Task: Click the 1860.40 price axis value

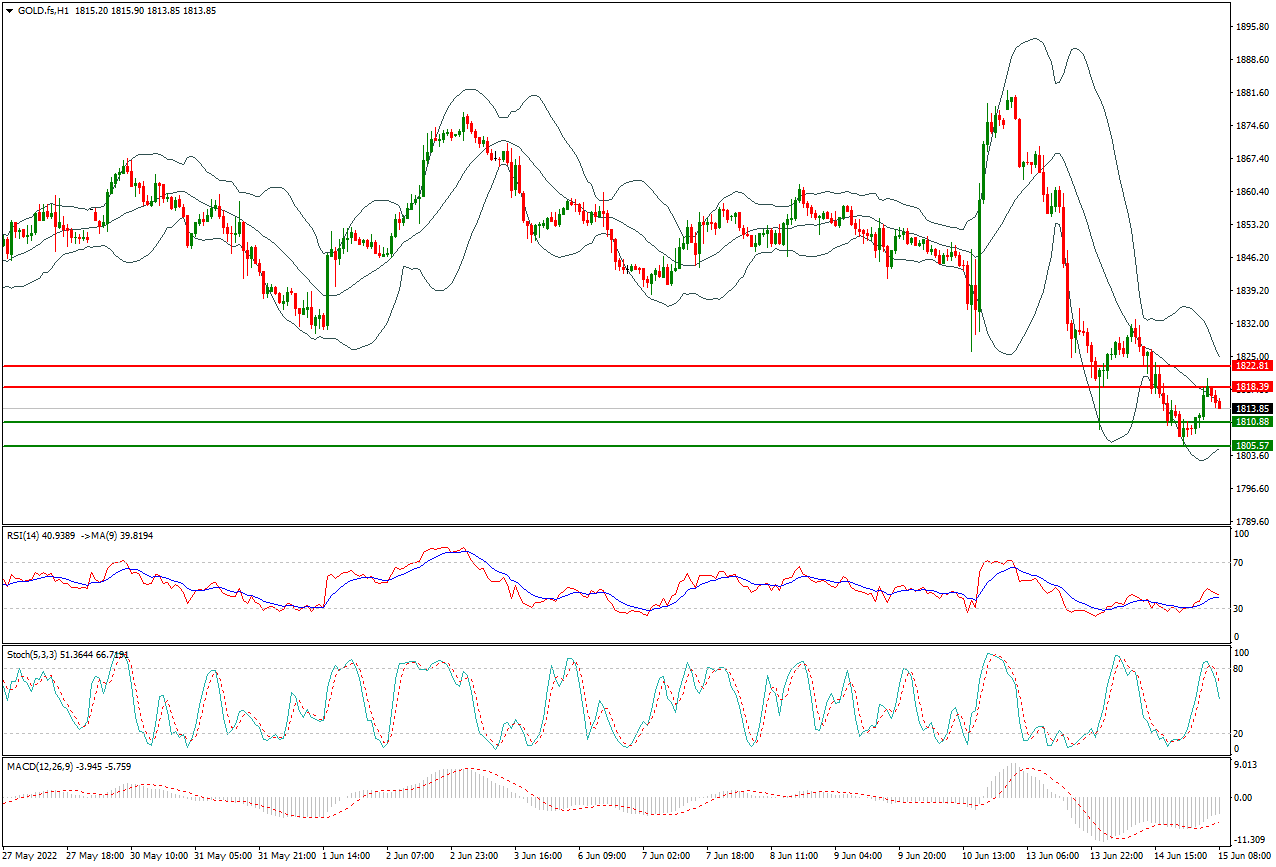Action: click(1253, 192)
